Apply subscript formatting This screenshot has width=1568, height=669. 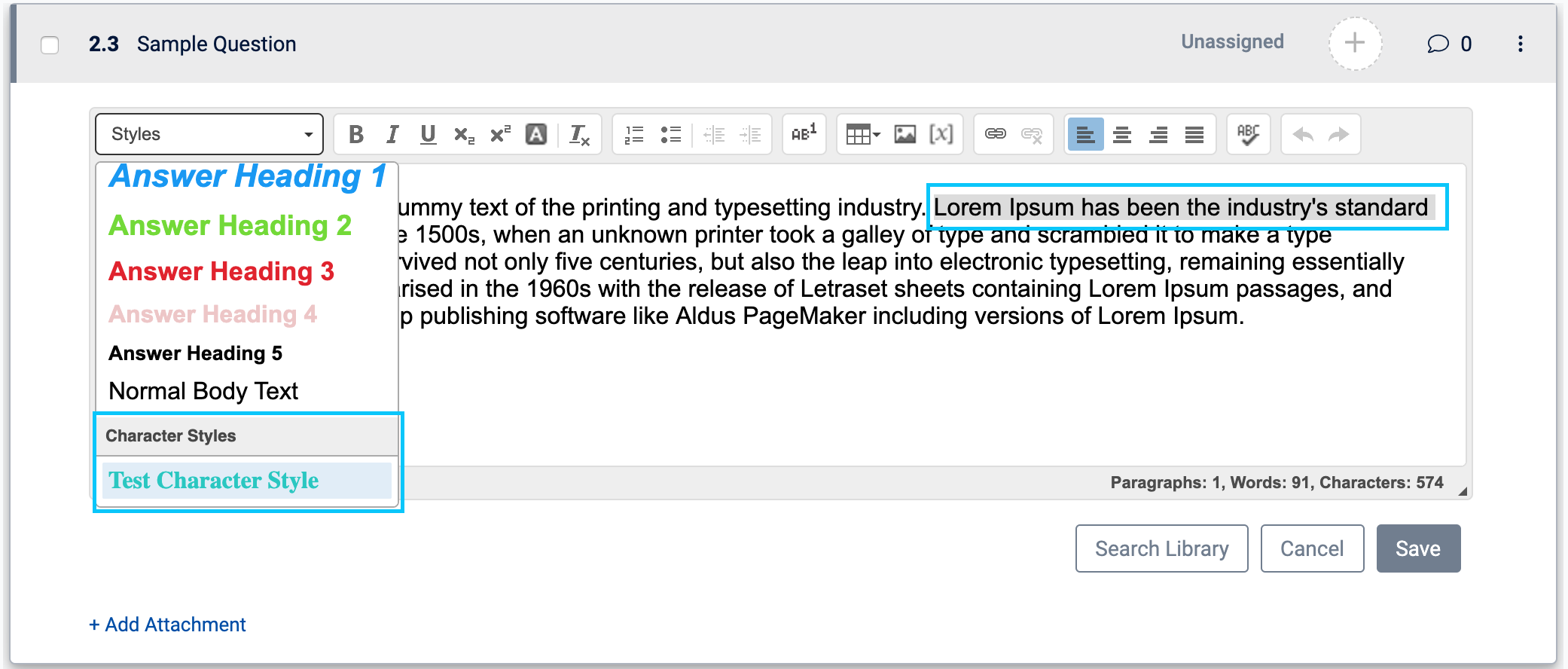point(464,134)
